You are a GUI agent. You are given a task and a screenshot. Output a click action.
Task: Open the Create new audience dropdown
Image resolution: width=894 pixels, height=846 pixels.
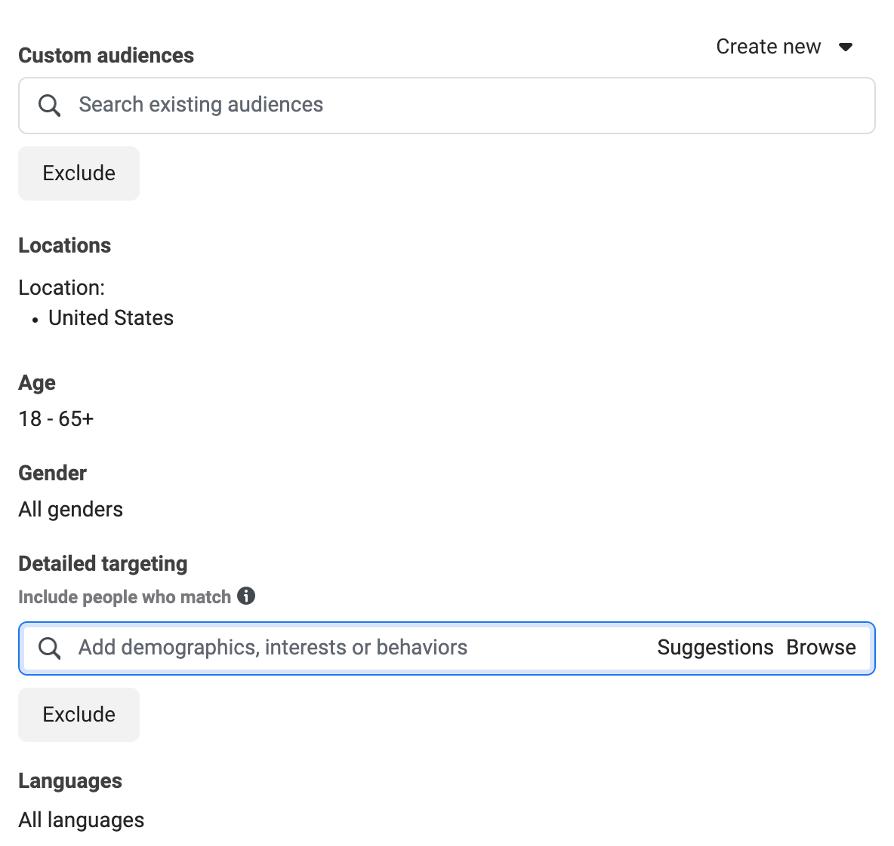769,47
